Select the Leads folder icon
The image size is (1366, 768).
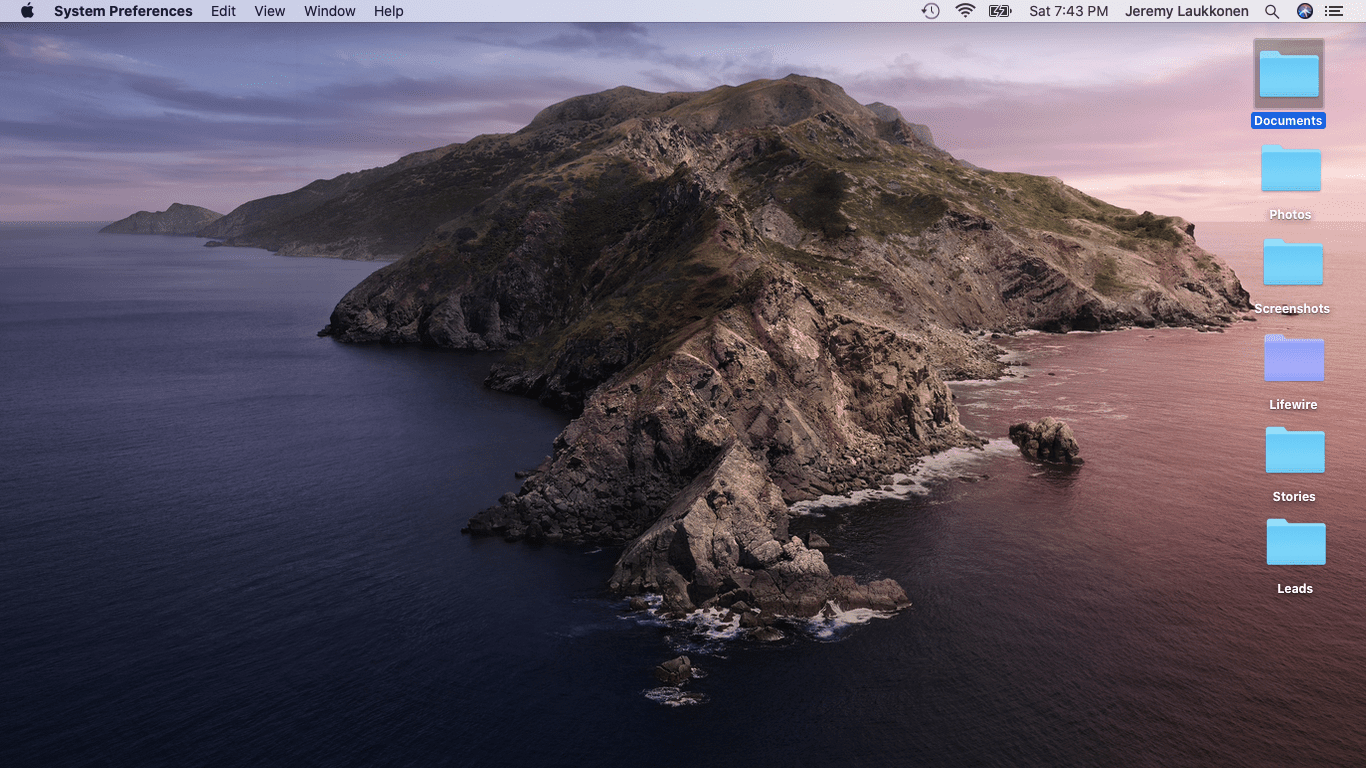click(x=1296, y=542)
